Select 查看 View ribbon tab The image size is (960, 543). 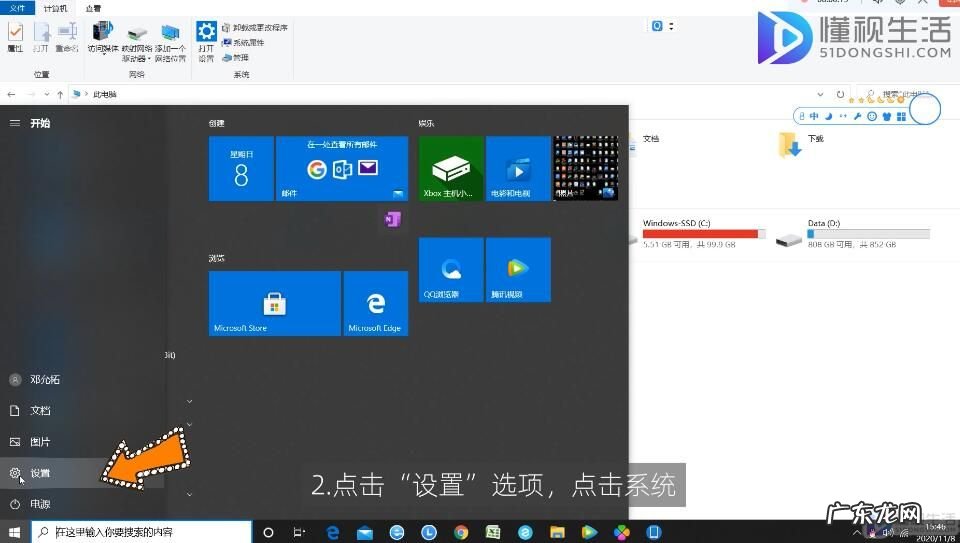point(93,9)
